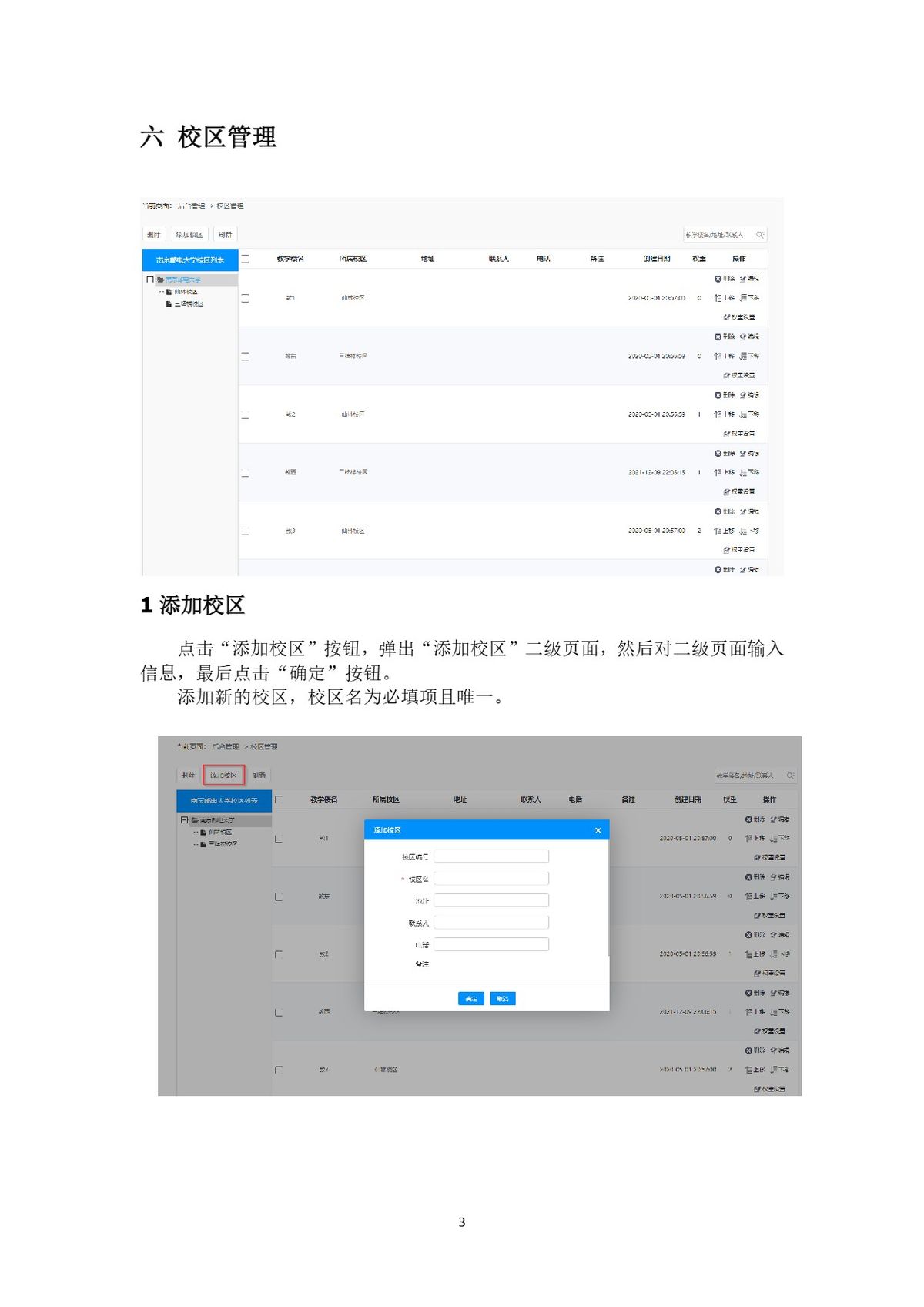
Task: Click 后台管理 breadcrumb in upper screenshot
Action: 192,206
